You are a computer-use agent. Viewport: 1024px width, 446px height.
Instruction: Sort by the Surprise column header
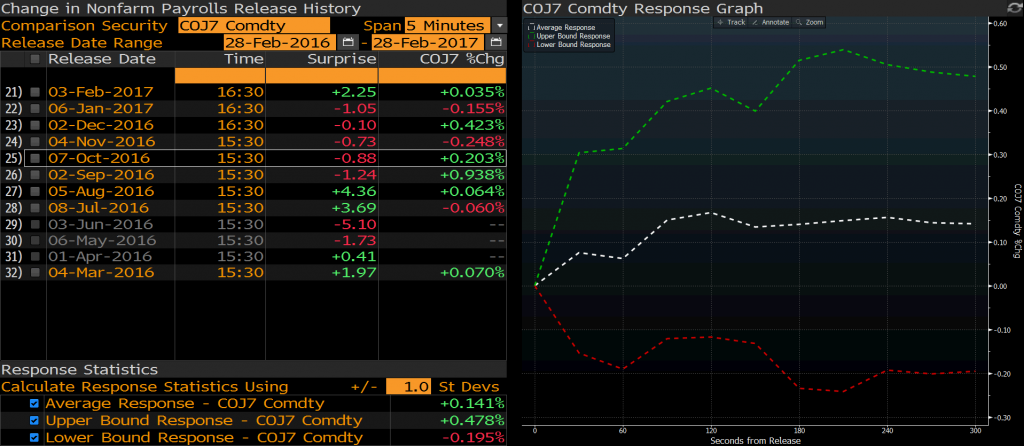(x=321, y=59)
